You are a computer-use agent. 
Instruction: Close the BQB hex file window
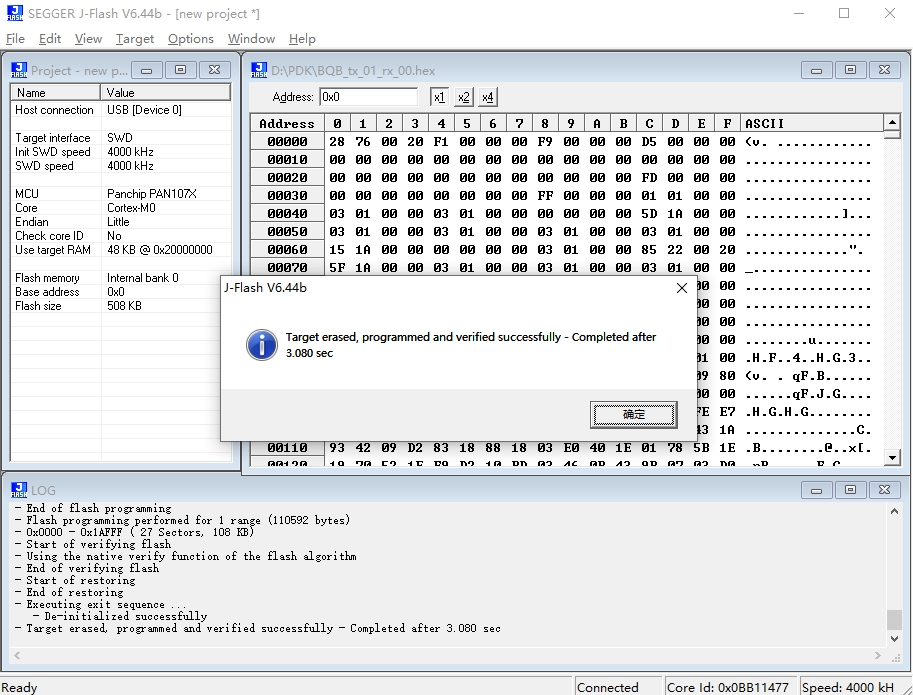tap(884, 70)
